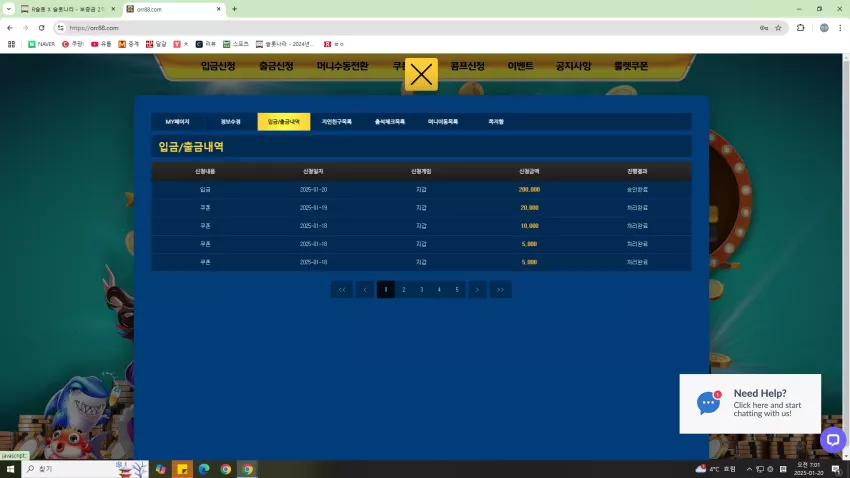Switch to the 쪽지함 tab

tap(496, 122)
